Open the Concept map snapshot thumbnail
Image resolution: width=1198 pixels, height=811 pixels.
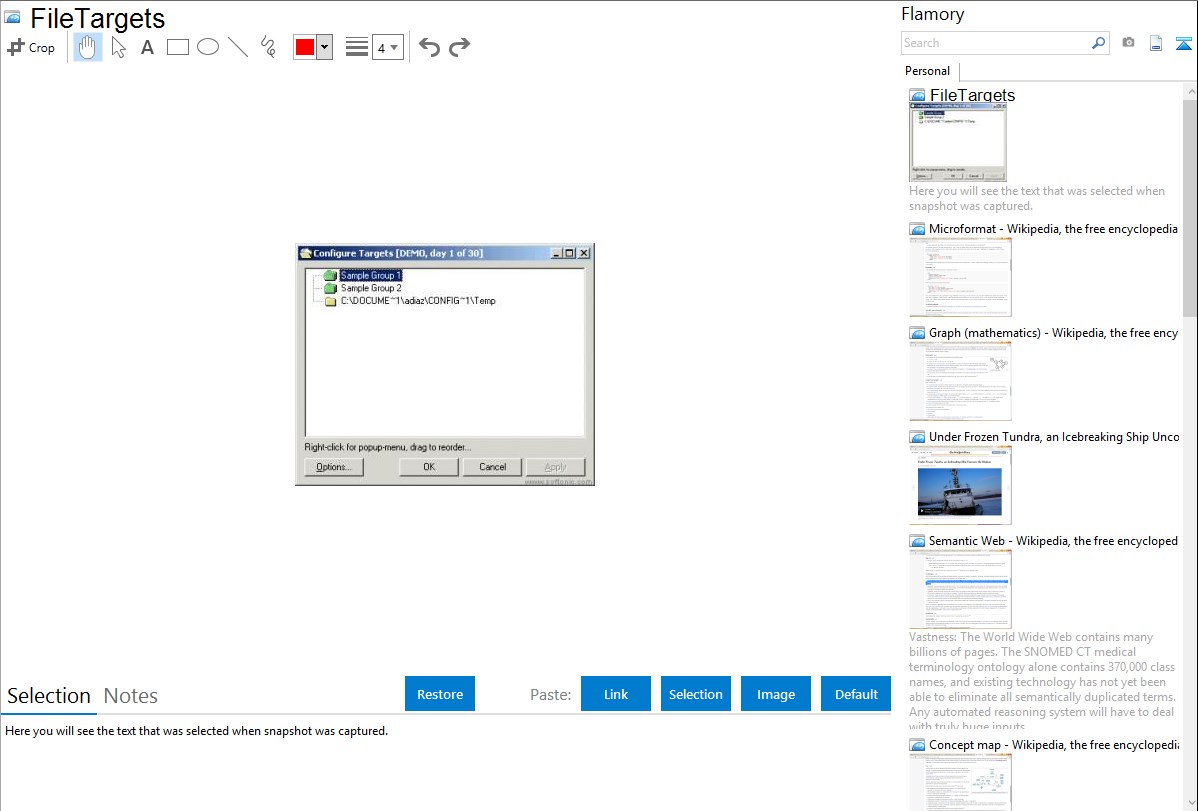pos(960,782)
